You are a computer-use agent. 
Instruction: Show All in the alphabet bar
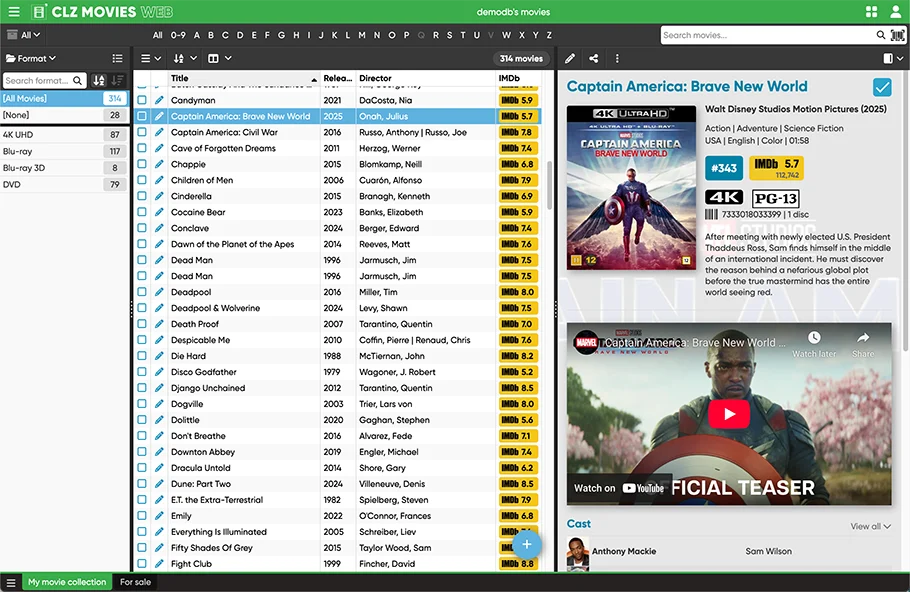click(157, 35)
